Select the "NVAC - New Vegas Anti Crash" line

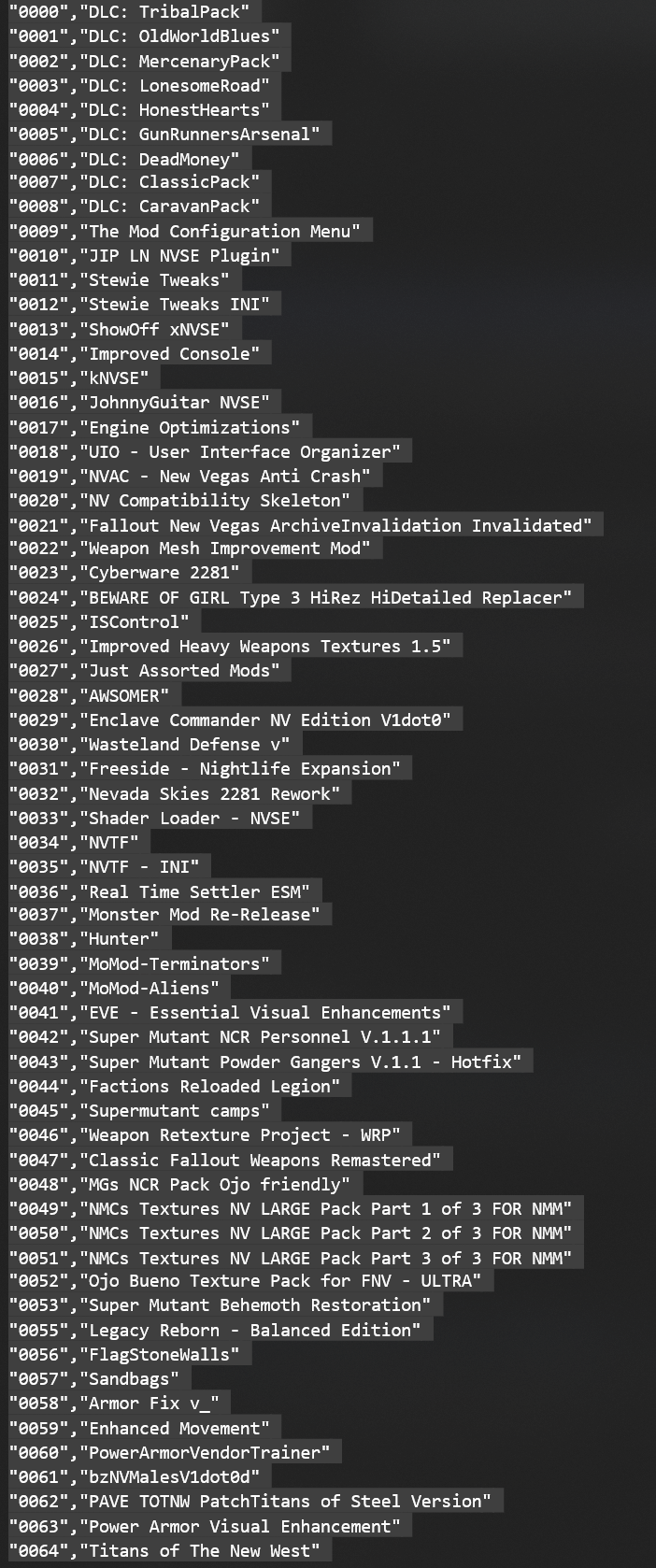[x=190, y=477]
